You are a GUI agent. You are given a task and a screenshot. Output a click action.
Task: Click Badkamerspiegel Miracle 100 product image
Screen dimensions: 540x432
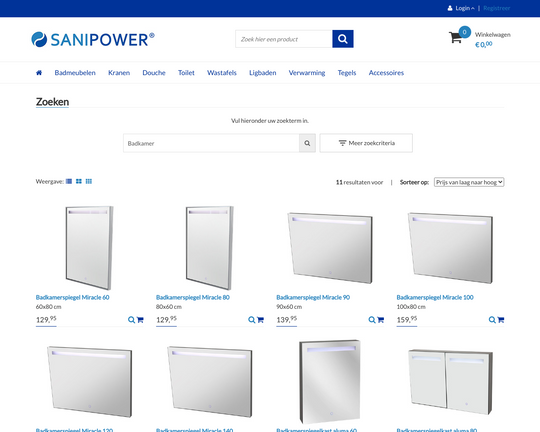pos(450,248)
